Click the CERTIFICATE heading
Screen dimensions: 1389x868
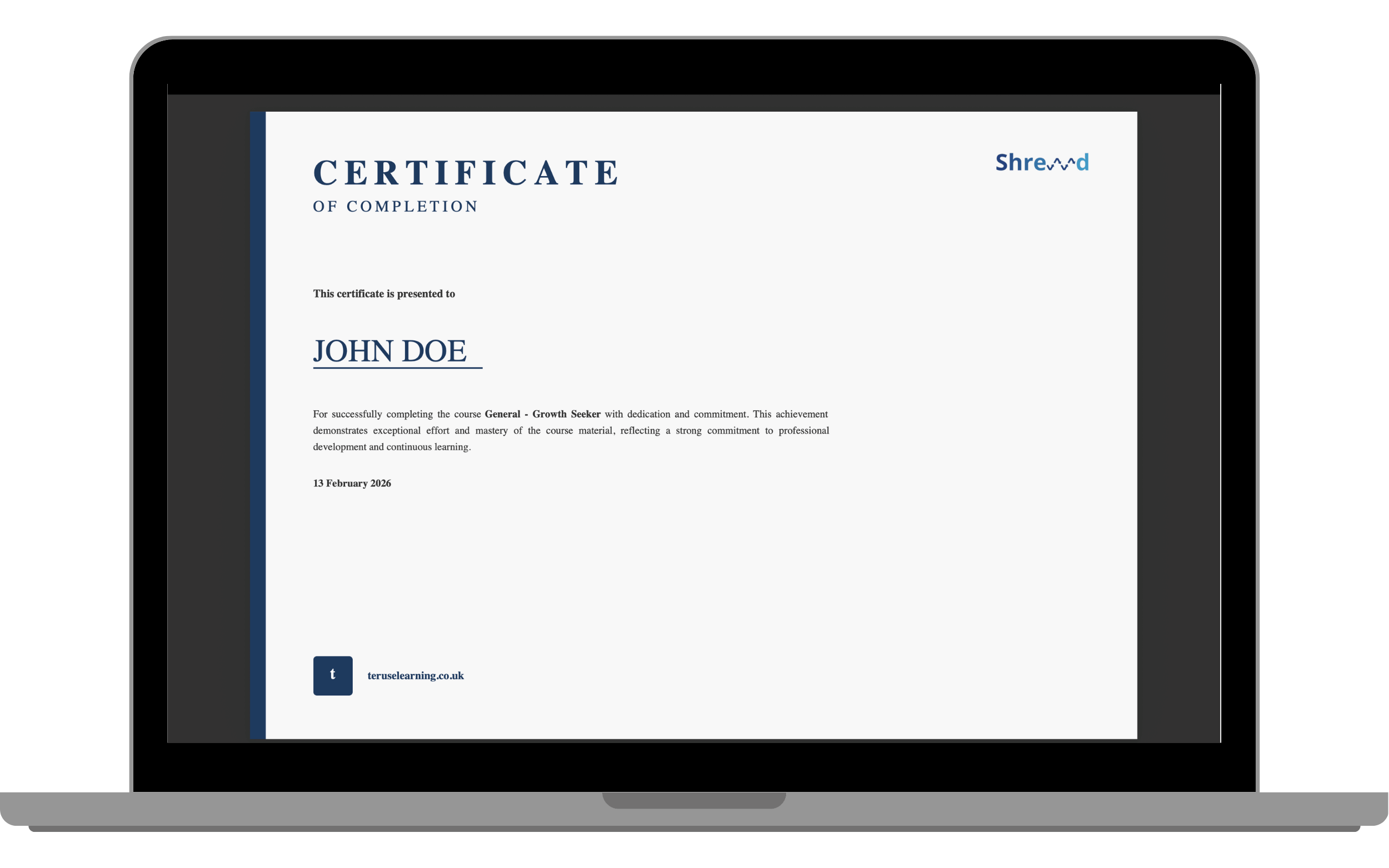click(466, 173)
